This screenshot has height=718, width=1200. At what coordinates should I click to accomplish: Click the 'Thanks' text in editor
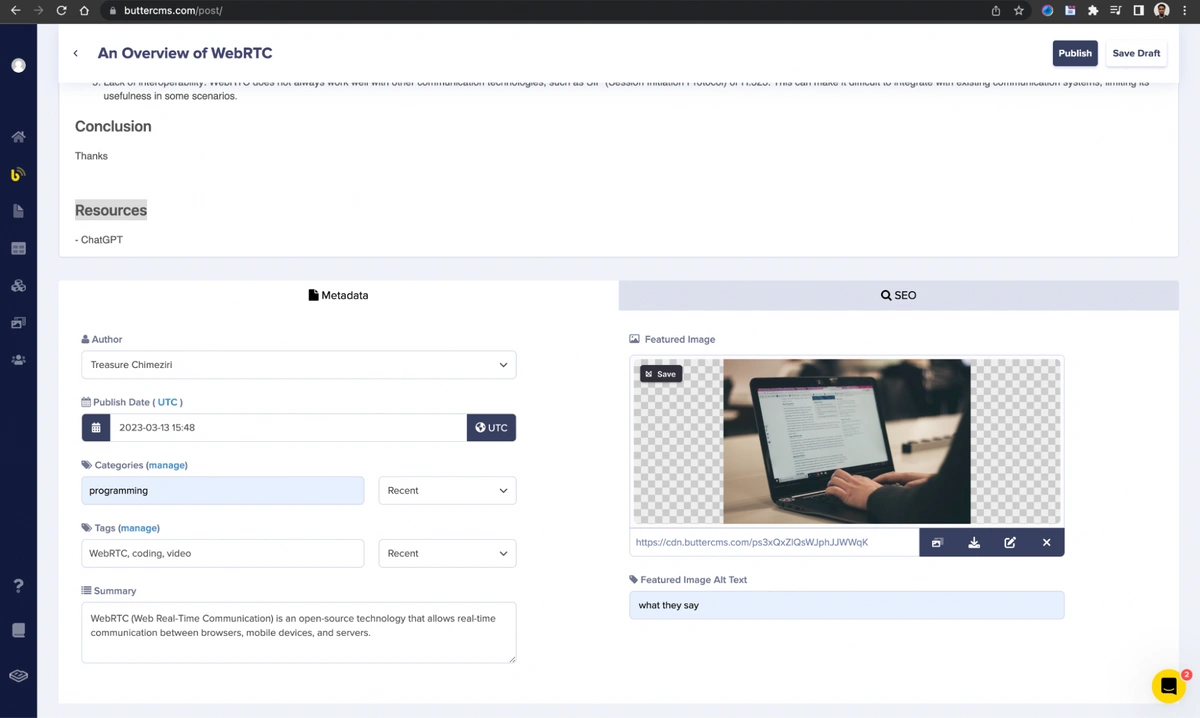point(91,156)
